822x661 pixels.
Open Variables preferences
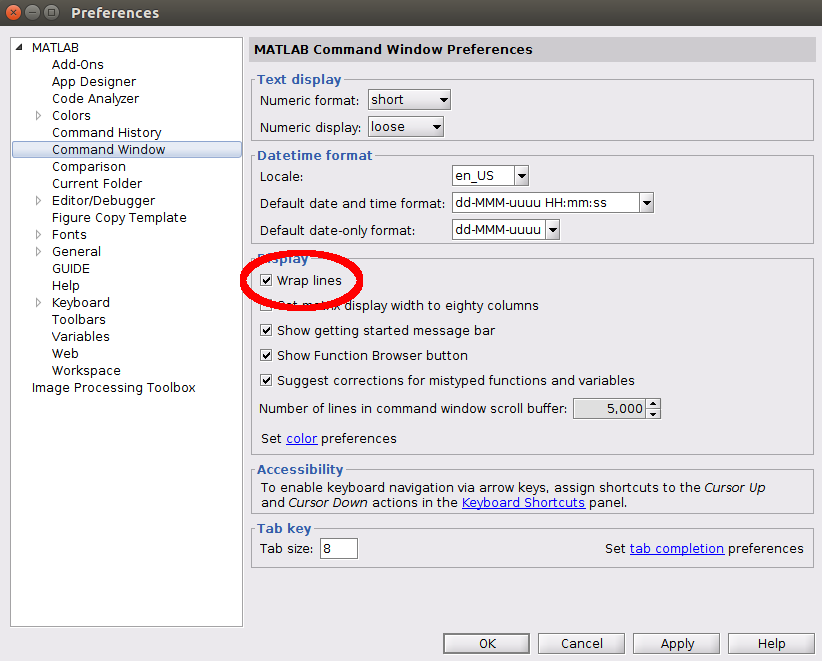tap(81, 337)
